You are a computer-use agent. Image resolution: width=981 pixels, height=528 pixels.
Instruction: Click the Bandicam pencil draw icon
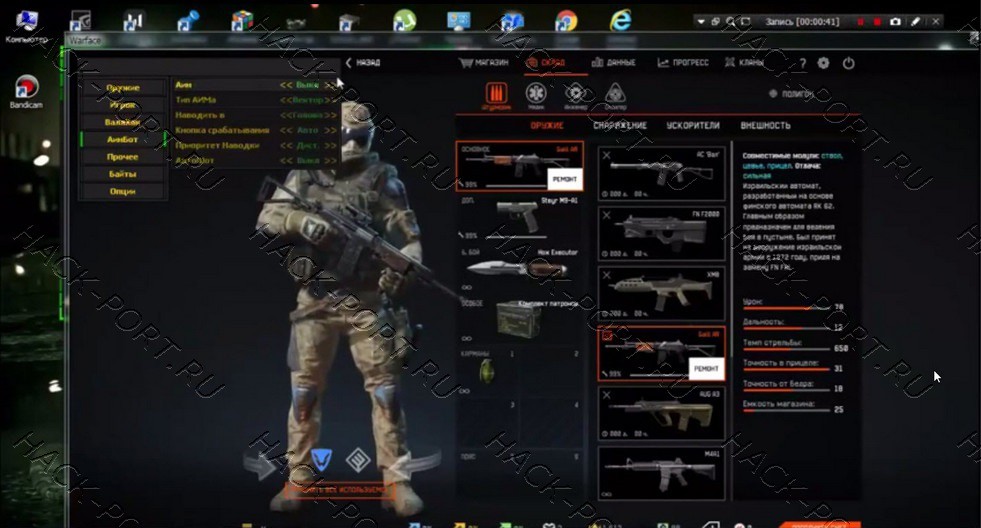(915, 21)
